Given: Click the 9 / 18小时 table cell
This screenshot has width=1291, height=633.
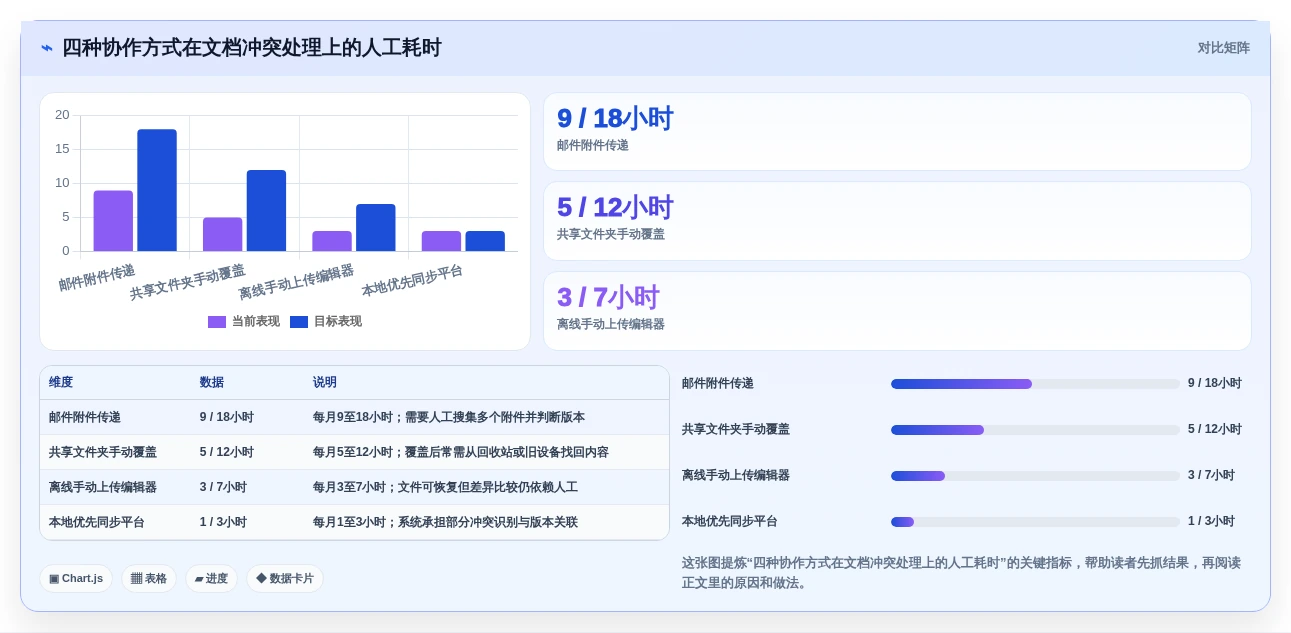Looking at the screenshot, I should [x=227, y=418].
